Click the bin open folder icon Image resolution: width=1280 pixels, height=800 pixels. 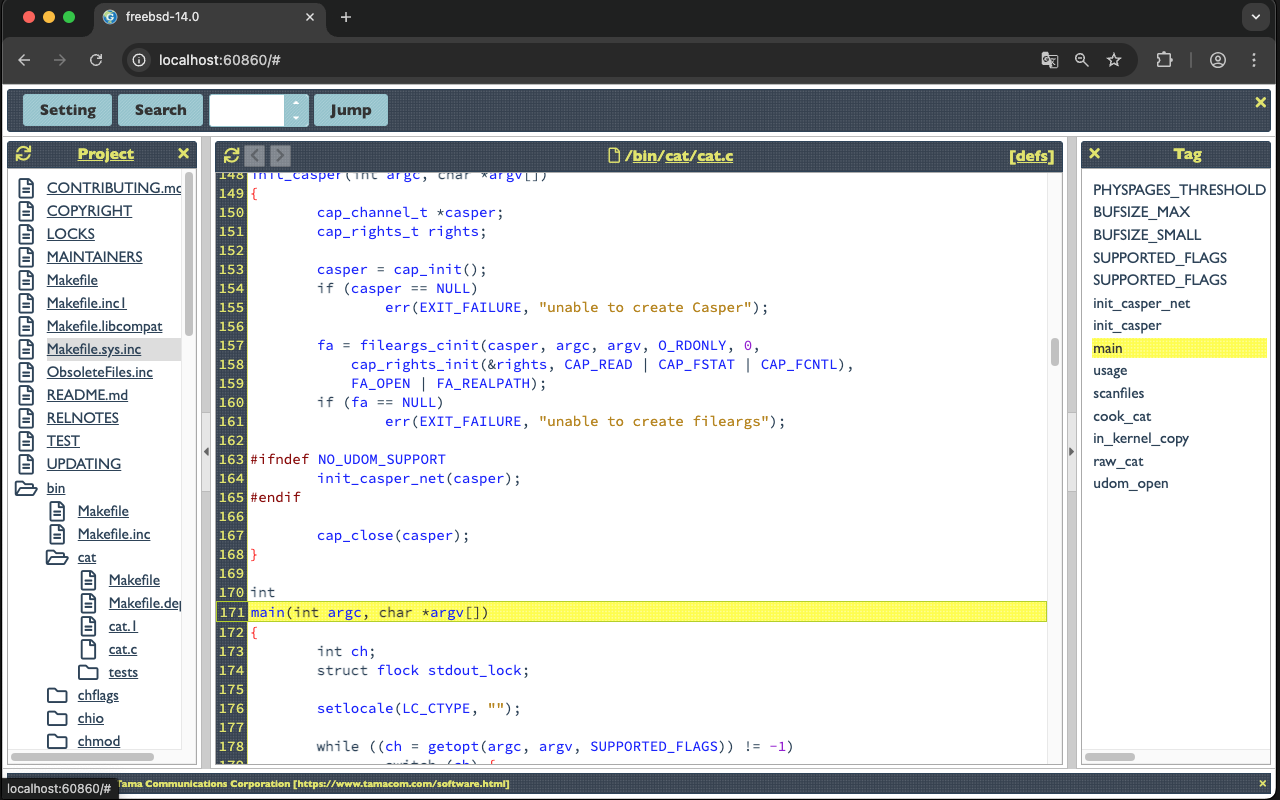27,489
